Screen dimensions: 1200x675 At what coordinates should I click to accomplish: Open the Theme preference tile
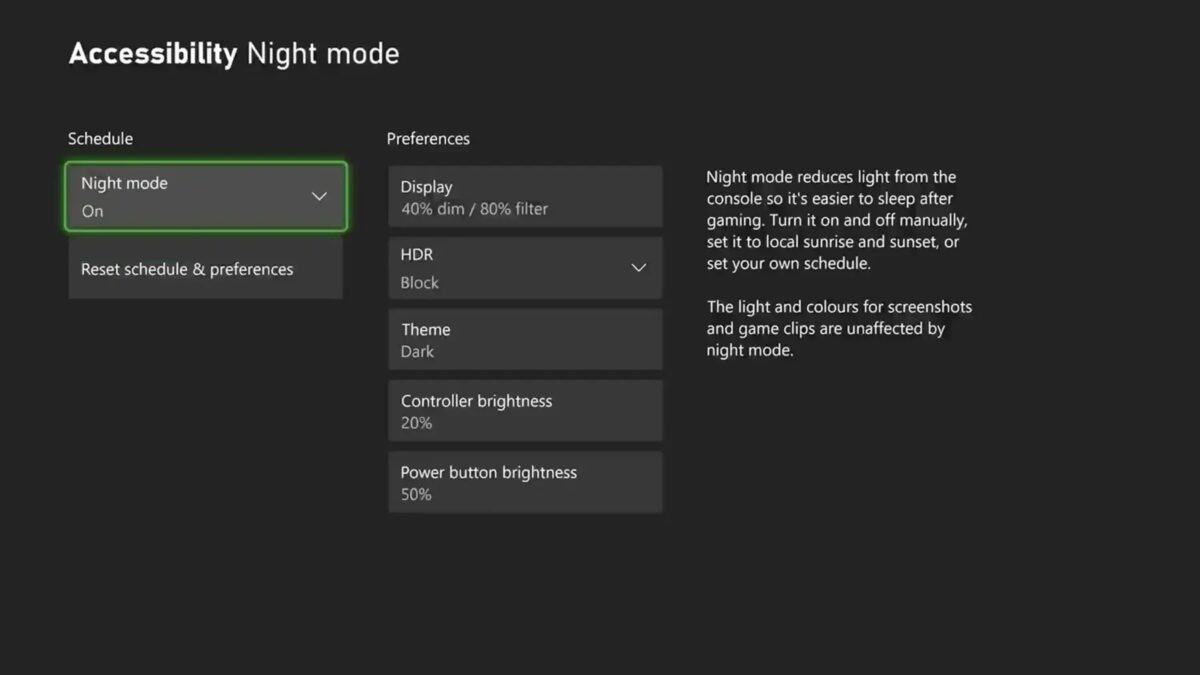pyautogui.click(x=525, y=340)
